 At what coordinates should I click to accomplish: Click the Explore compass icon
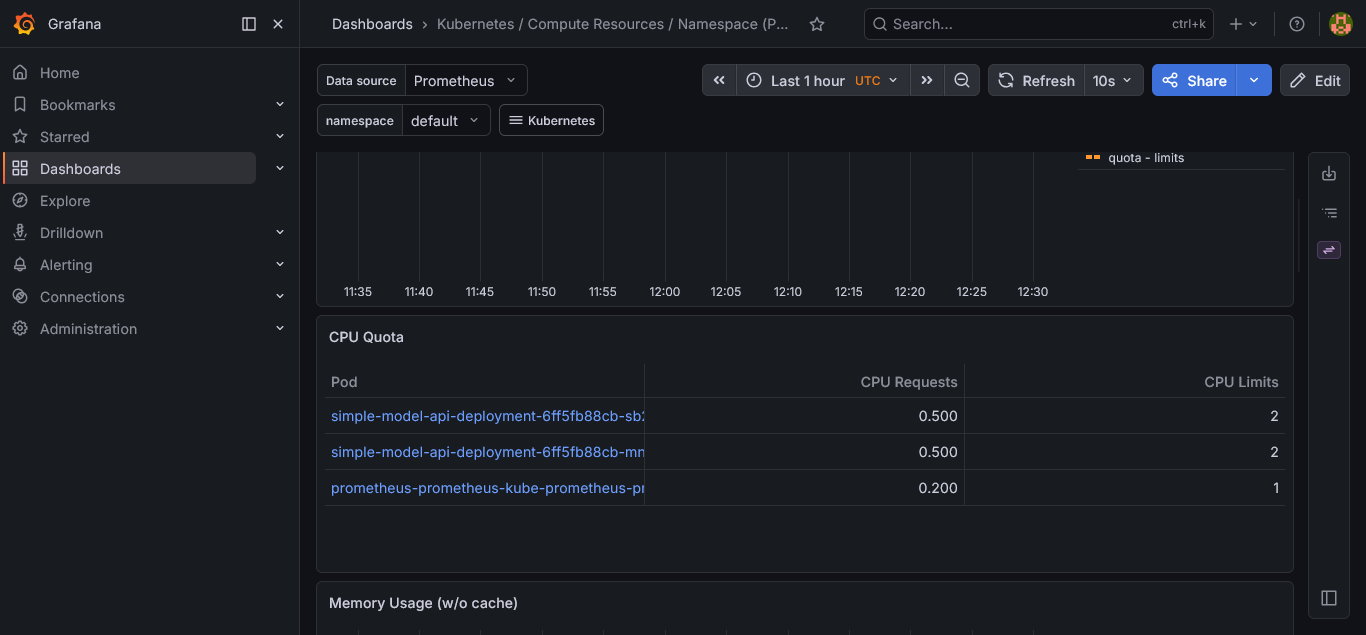[x=20, y=201]
